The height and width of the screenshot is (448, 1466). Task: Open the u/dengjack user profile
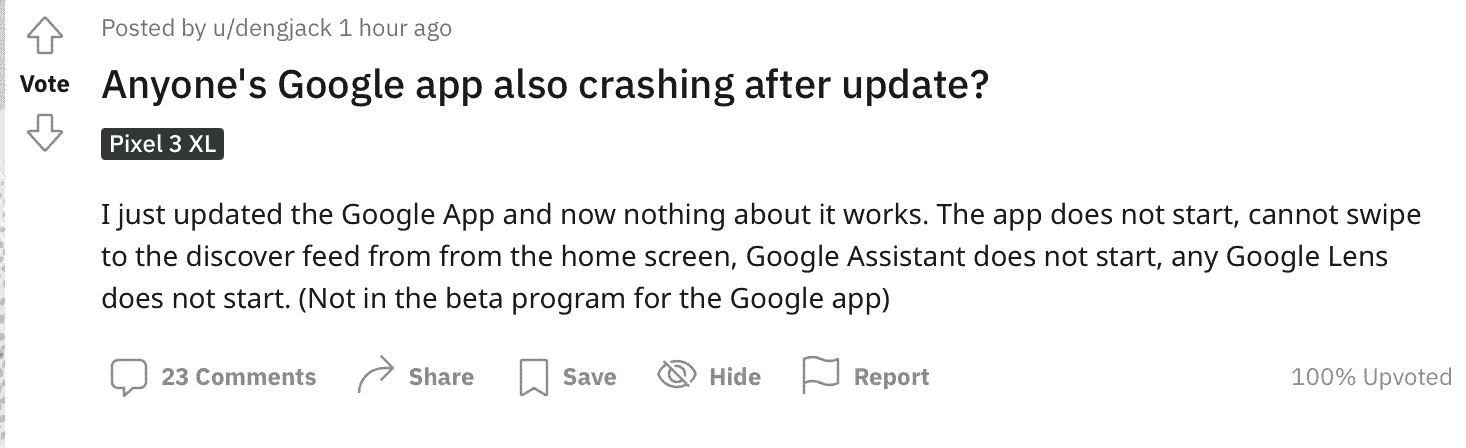[273, 29]
